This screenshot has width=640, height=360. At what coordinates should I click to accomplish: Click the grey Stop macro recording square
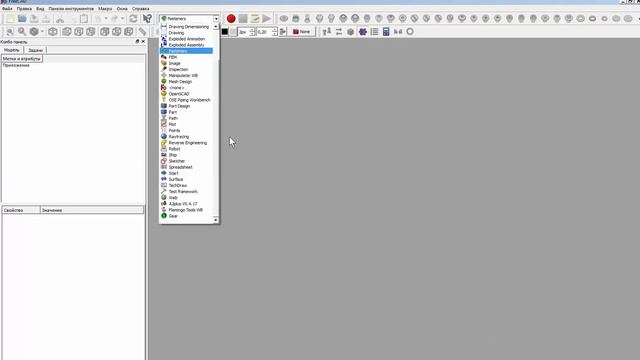coord(243,19)
